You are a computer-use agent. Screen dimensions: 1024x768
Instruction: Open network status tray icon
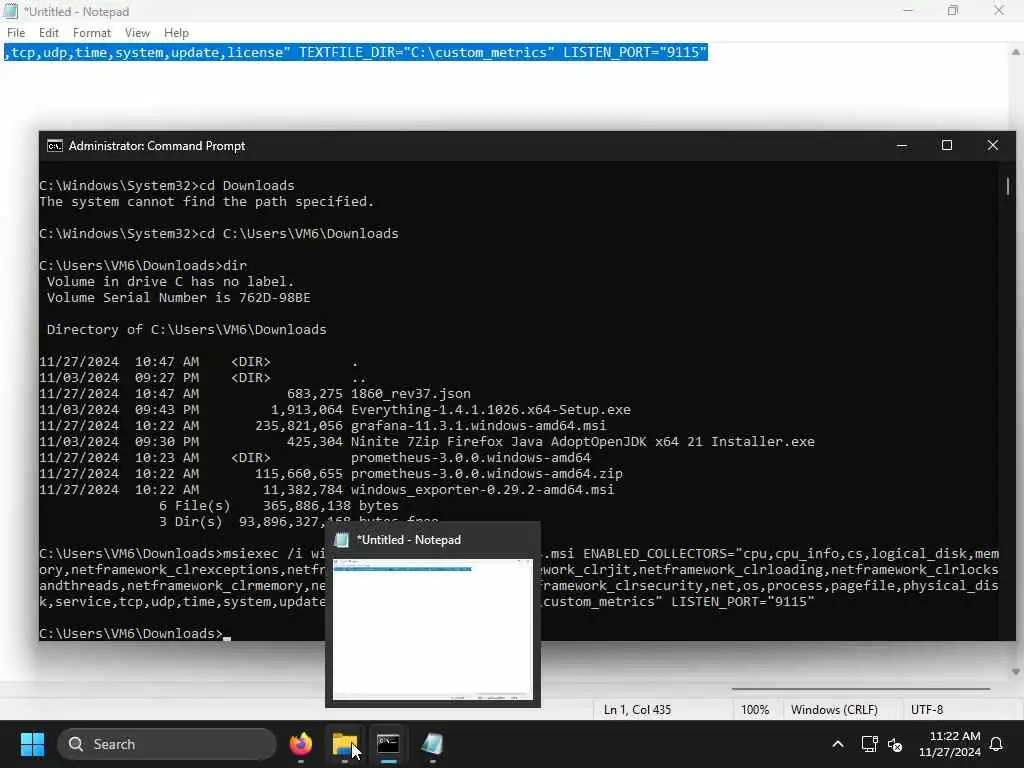click(x=869, y=744)
